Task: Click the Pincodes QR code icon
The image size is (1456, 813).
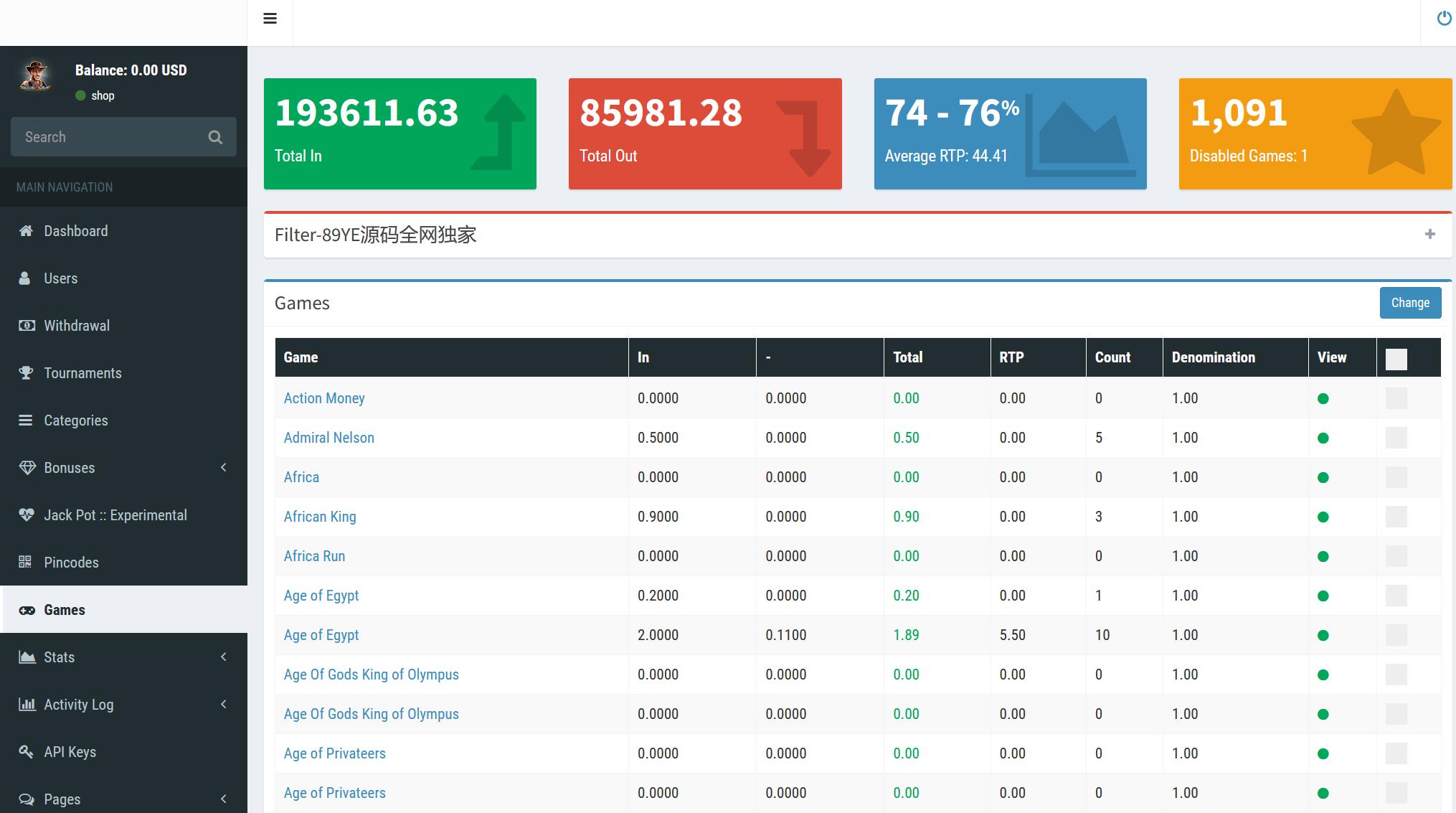Action: pyautogui.click(x=25, y=563)
